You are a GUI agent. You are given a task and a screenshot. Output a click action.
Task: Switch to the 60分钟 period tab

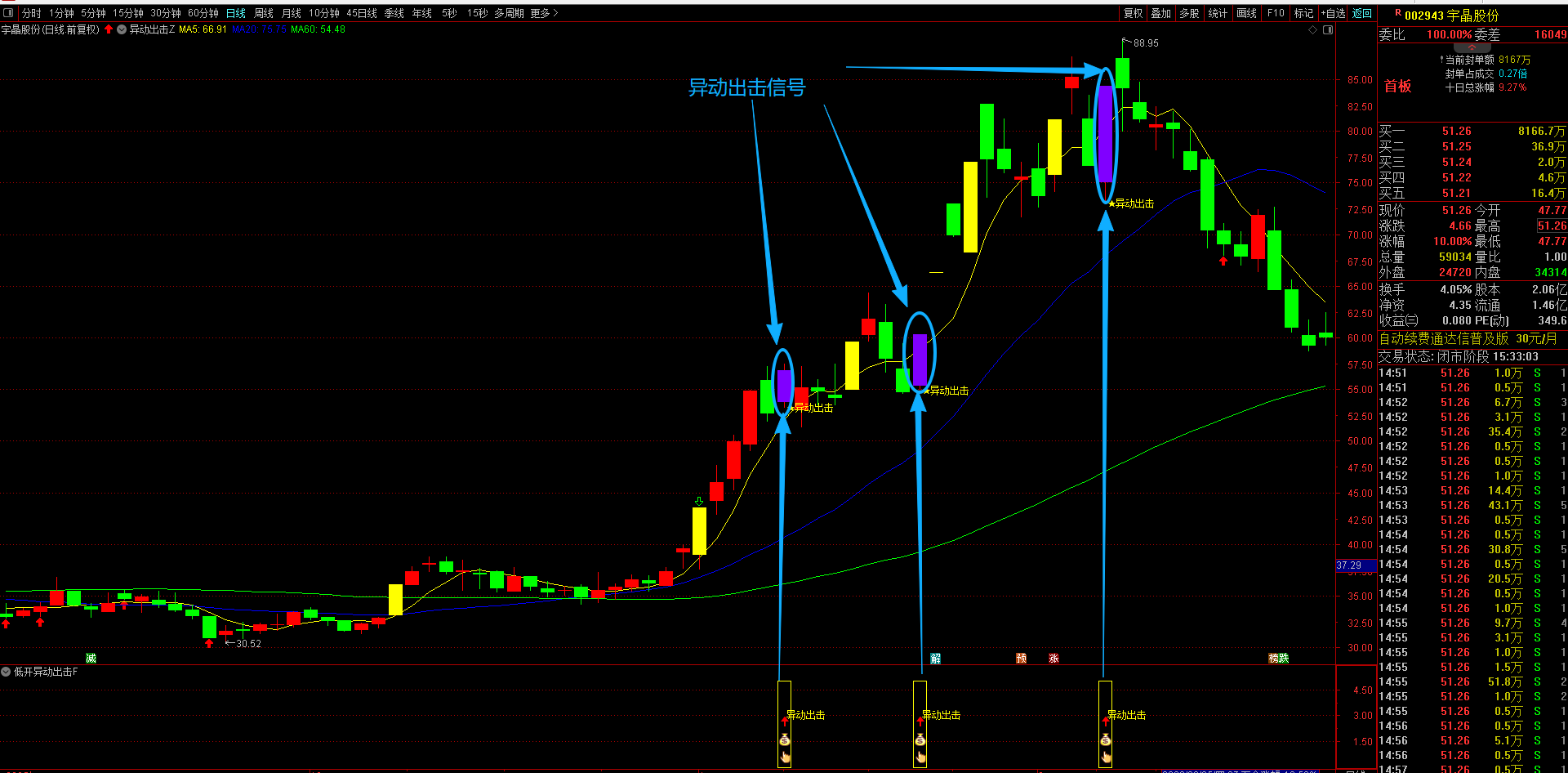click(203, 13)
